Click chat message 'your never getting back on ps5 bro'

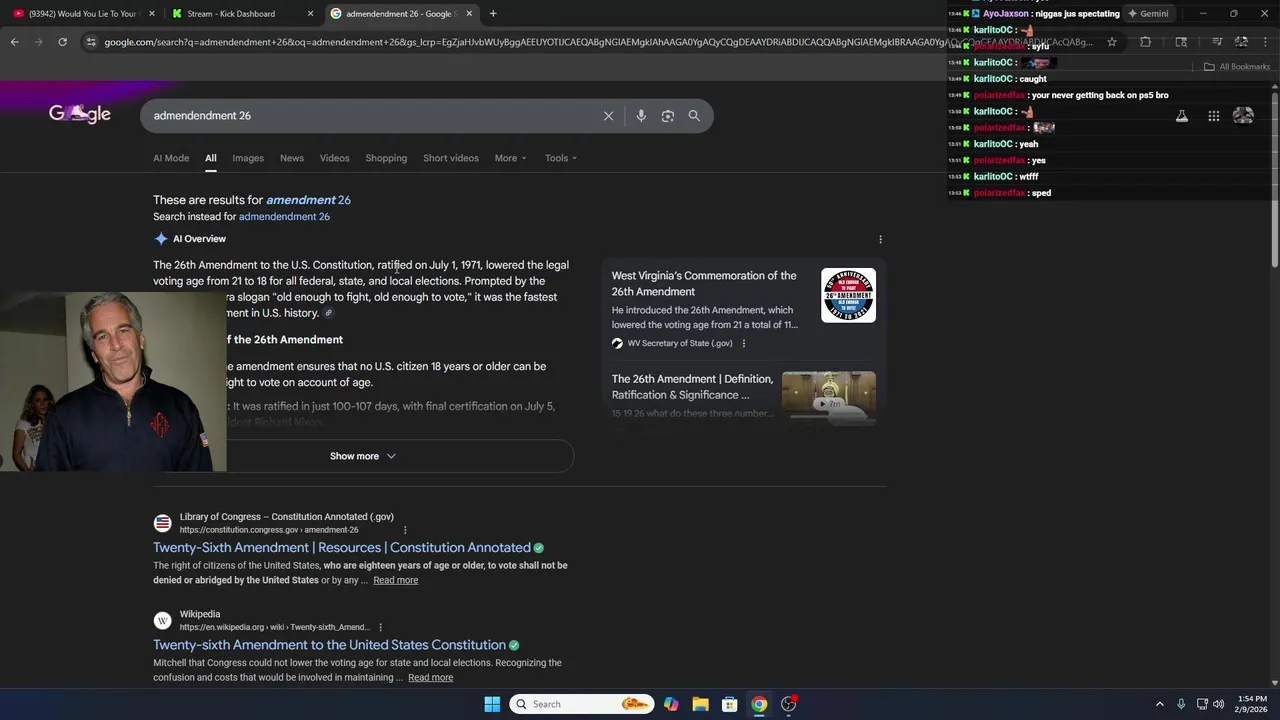point(1100,95)
